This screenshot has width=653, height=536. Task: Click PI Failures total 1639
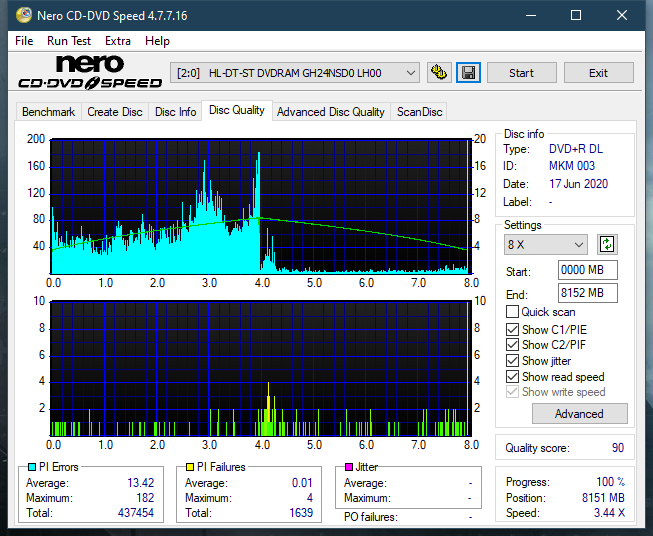(301, 513)
